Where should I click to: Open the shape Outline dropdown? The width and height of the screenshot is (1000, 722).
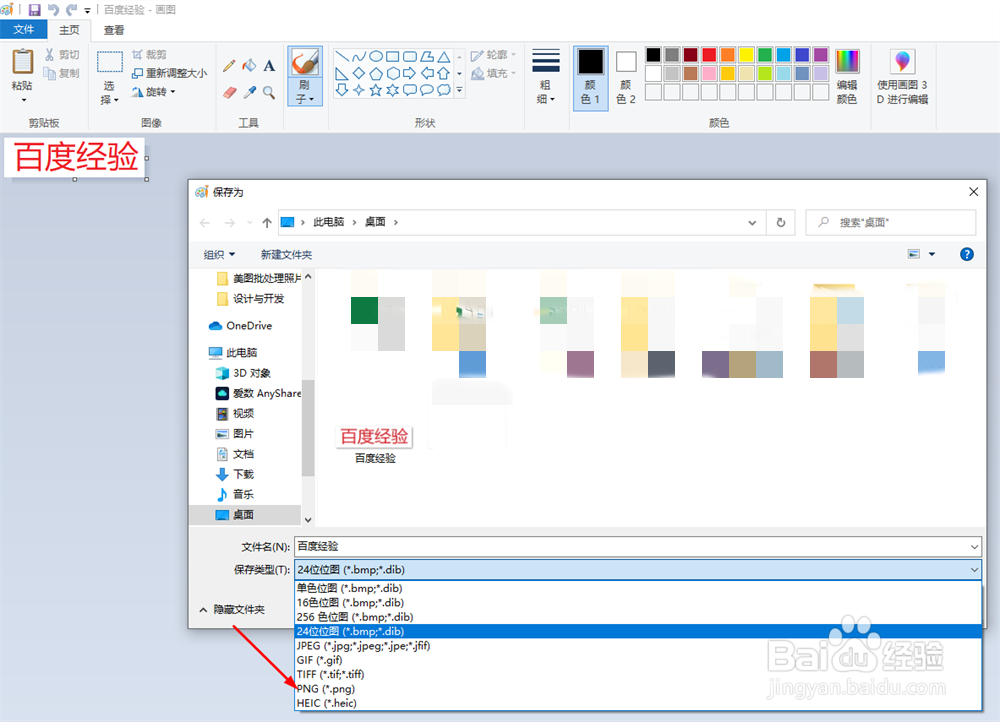pos(493,55)
